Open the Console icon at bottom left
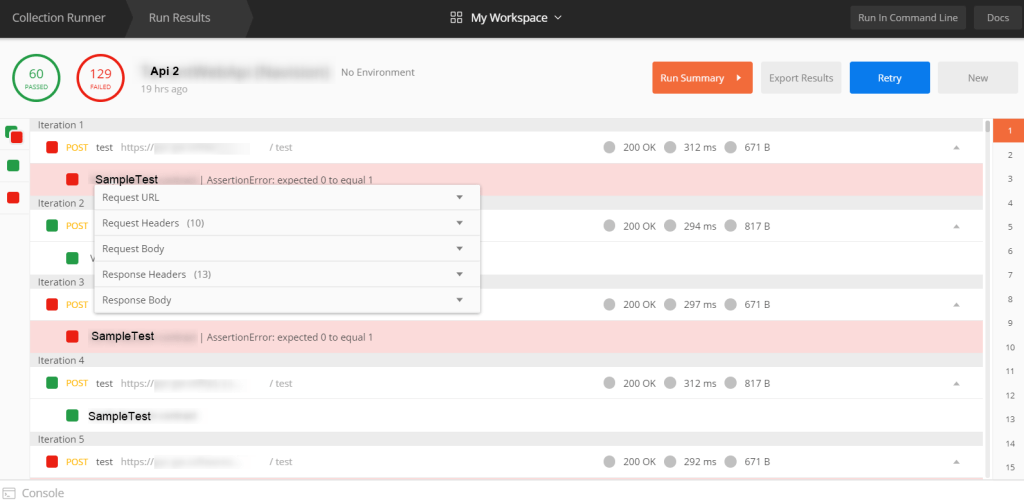Image resolution: width=1024 pixels, height=503 pixels. coord(9,493)
